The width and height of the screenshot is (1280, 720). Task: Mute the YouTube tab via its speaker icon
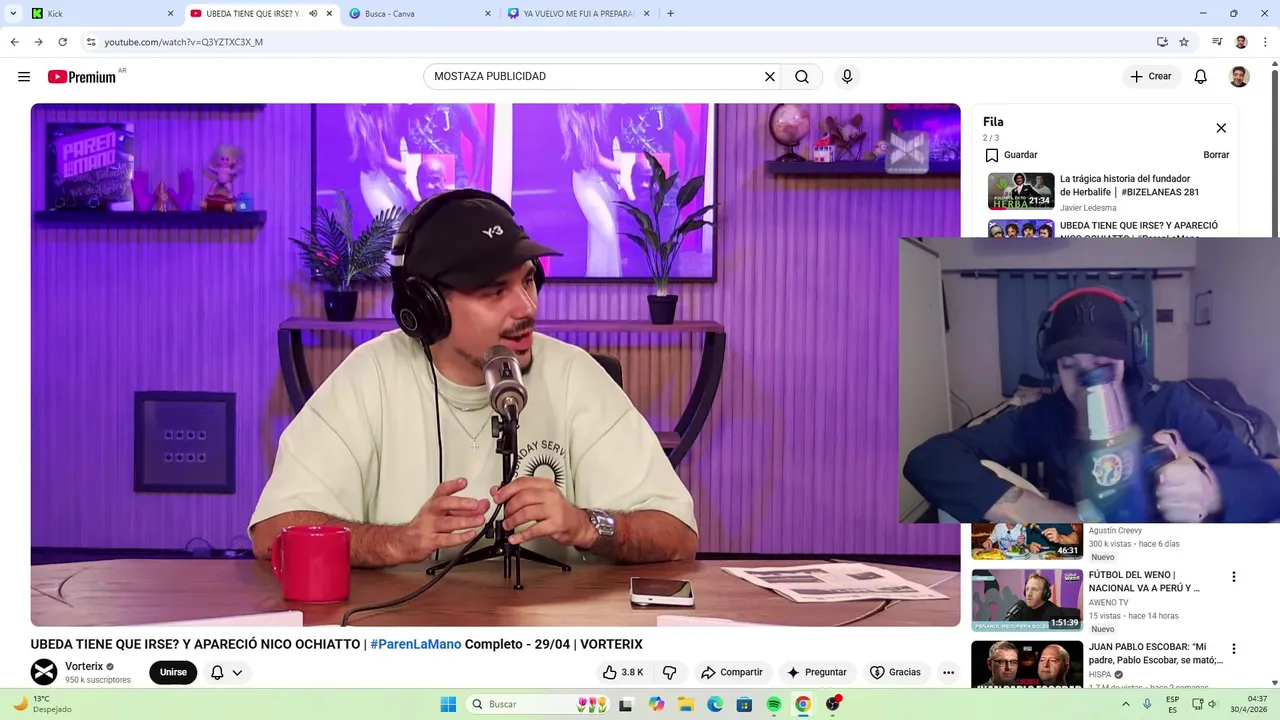pyautogui.click(x=313, y=14)
